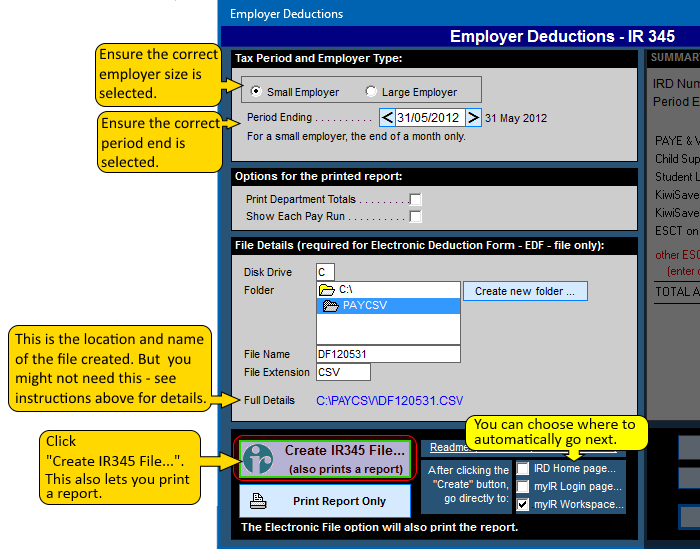
Task: Advance to next period ending date
Action: (473, 118)
